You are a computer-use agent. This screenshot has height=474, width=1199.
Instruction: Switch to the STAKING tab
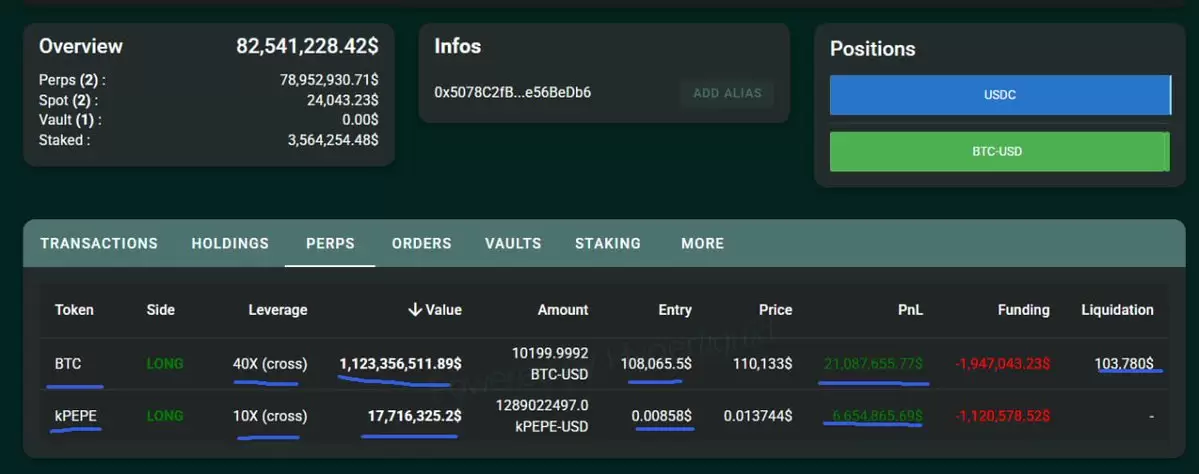tap(608, 244)
